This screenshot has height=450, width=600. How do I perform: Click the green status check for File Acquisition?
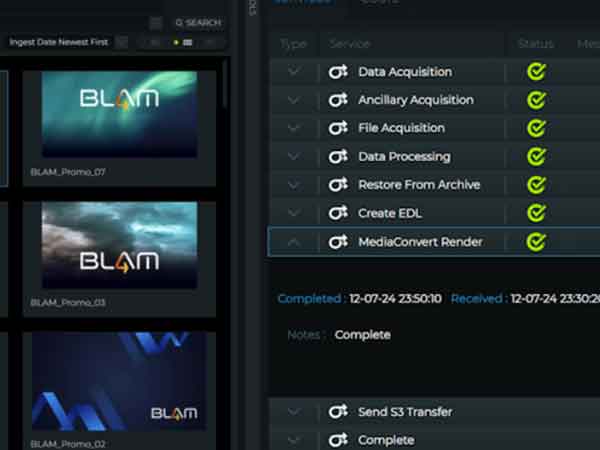[x=536, y=128]
